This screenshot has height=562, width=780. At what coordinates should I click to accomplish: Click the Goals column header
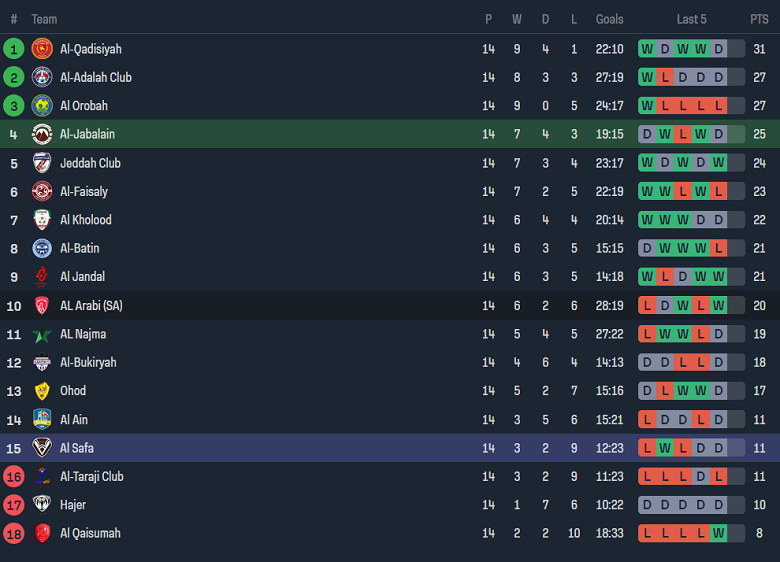point(609,19)
